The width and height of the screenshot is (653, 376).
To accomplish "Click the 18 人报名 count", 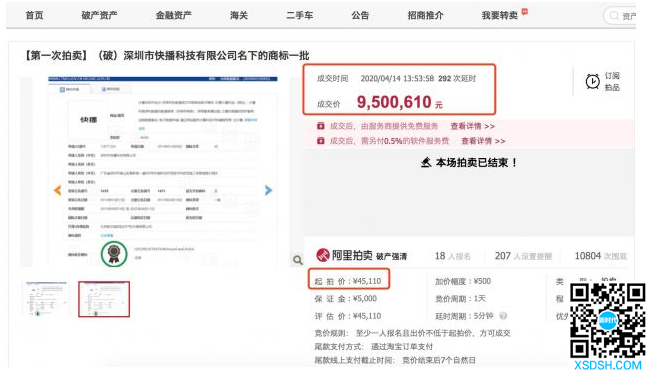I will pos(453,256).
